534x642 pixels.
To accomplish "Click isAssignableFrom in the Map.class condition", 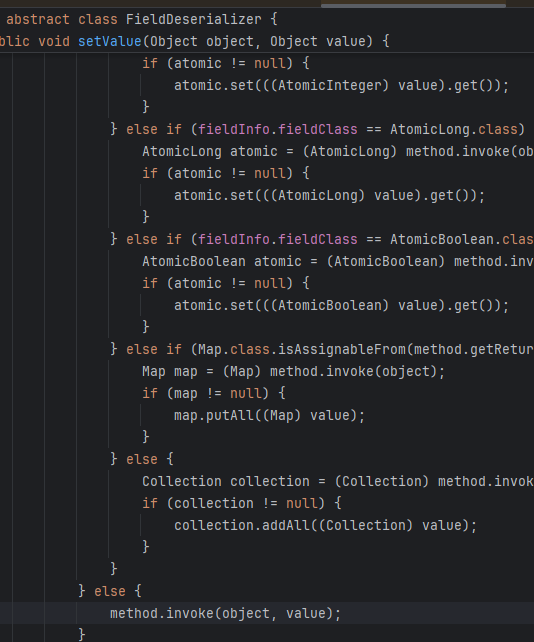I will [342, 350].
